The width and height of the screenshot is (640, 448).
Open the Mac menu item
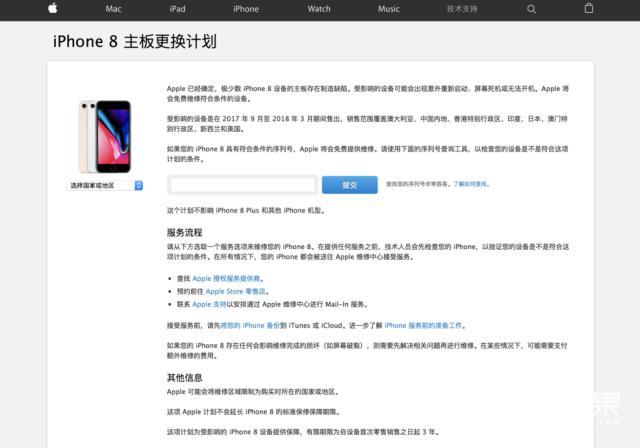[x=114, y=9]
